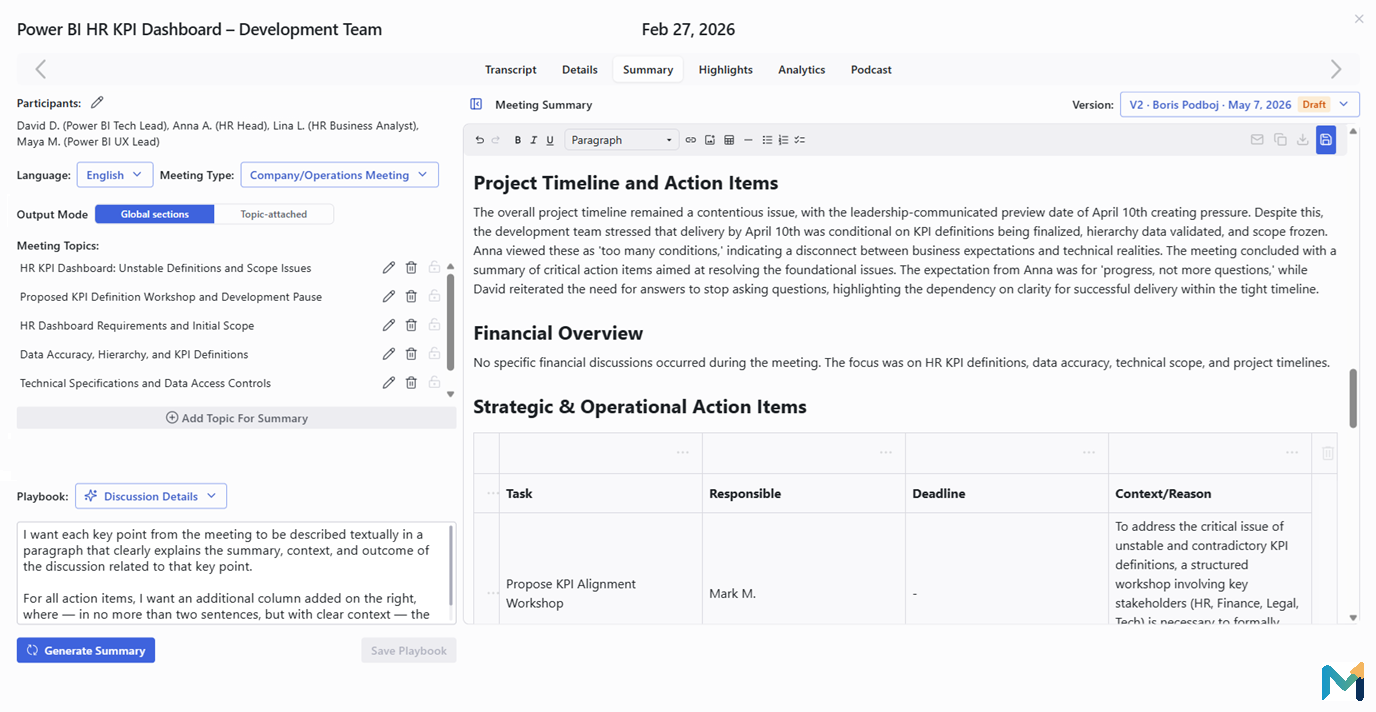Go to next meeting with right arrow
The width and height of the screenshot is (1376, 712).
click(x=1336, y=69)
